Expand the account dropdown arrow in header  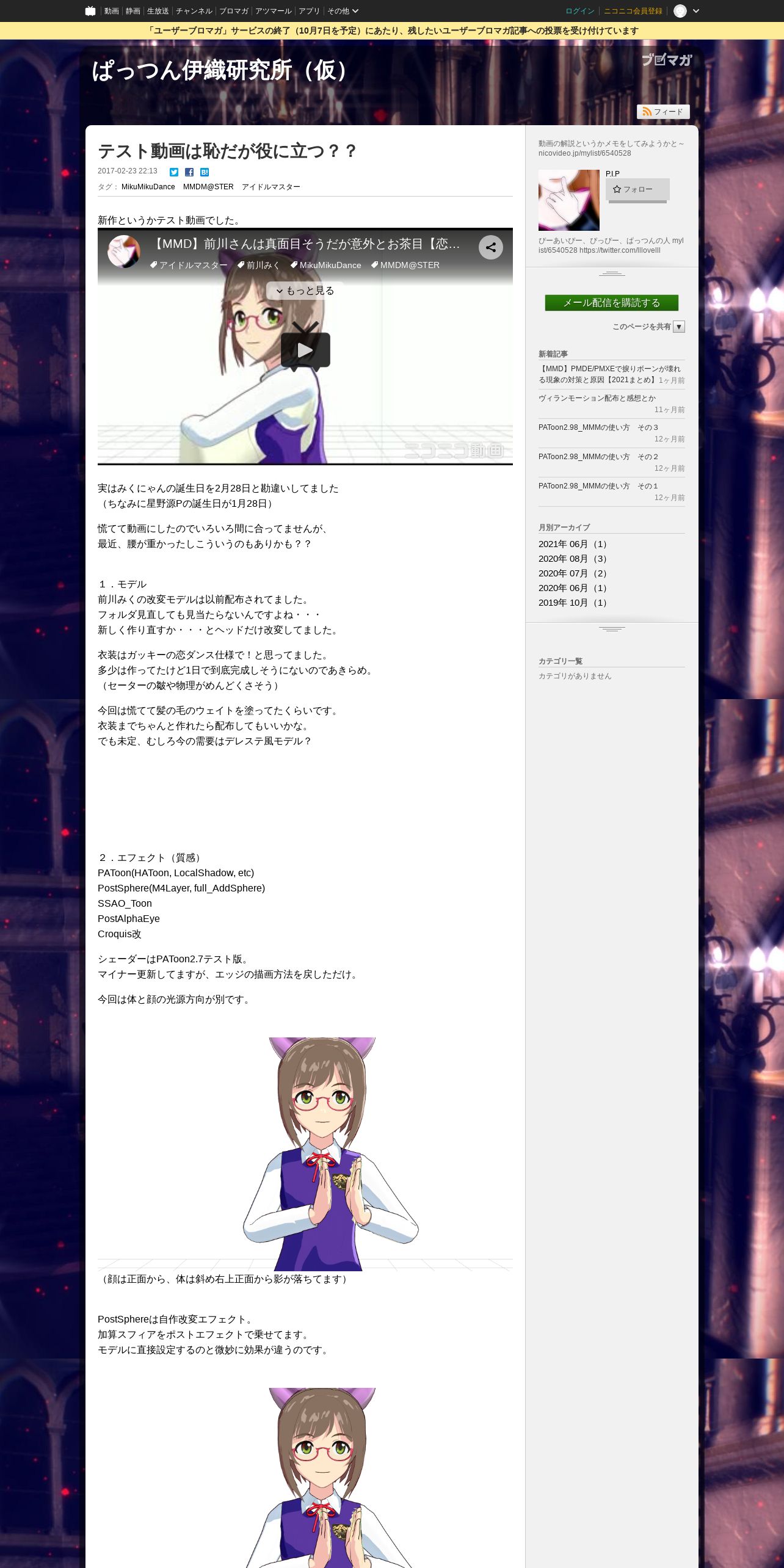pyautogui.click(x=696, y=11)
